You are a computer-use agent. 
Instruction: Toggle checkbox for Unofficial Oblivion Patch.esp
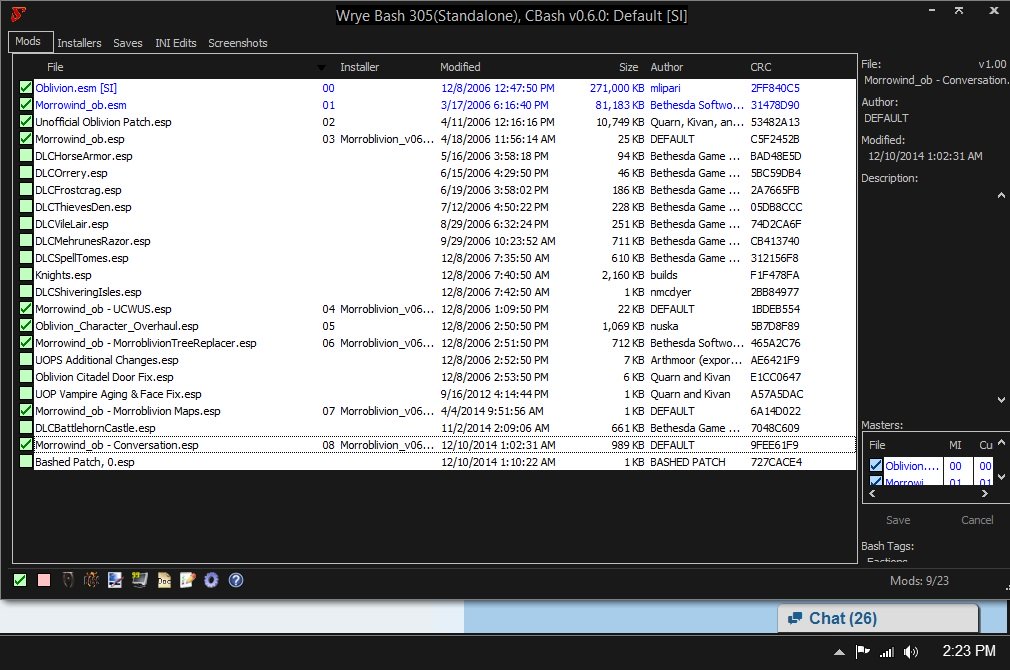[26, 122]
